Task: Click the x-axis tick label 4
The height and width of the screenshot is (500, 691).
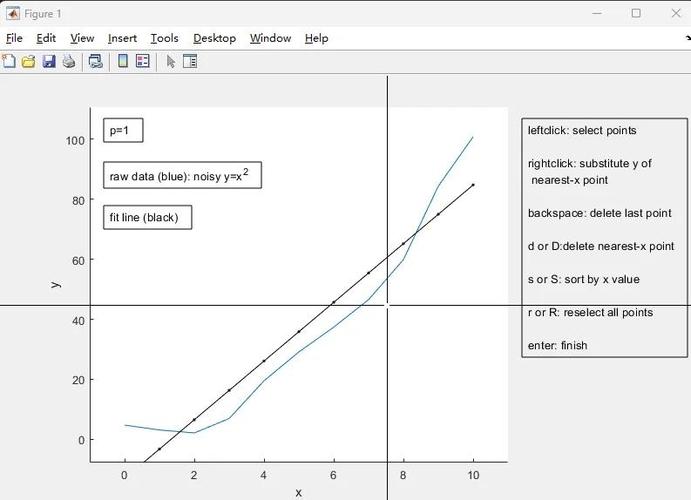Action: (264, 475)
